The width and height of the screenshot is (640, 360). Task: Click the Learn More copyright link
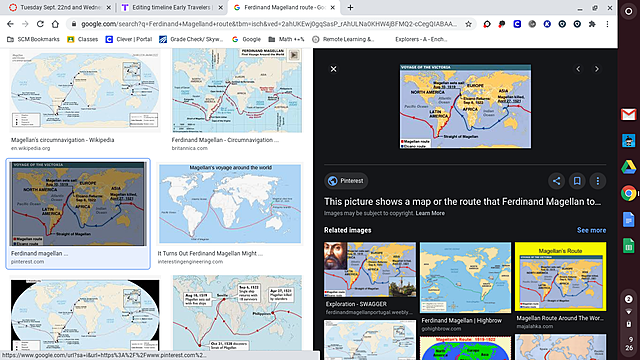tap(430, 213)
